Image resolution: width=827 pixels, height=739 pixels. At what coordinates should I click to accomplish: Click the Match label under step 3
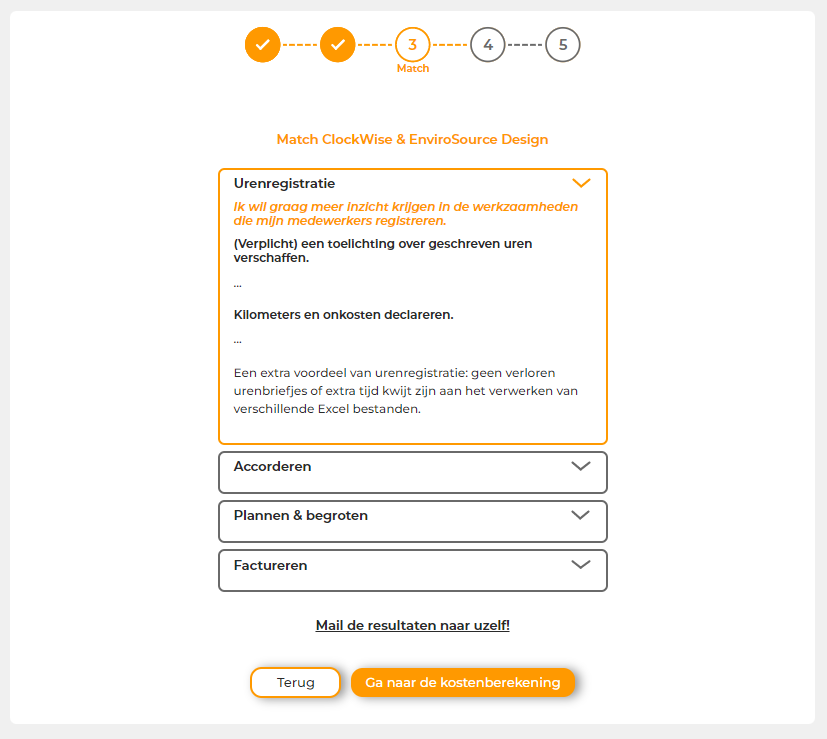413,69
